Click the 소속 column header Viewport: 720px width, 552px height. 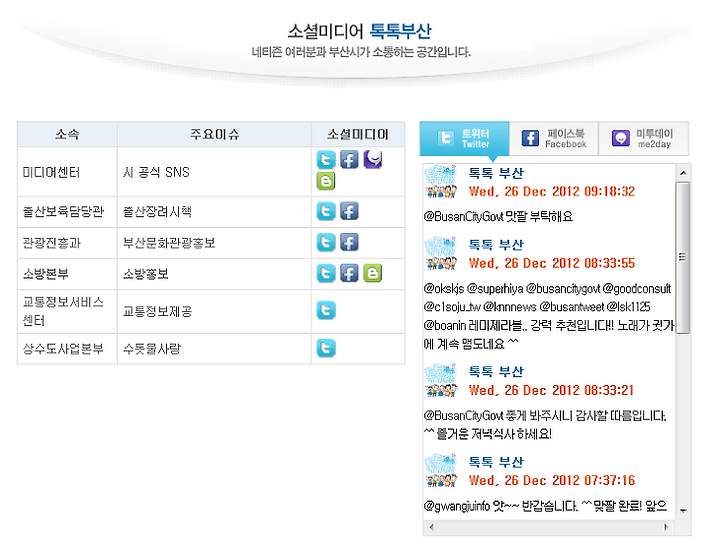(x=67, y=134)
